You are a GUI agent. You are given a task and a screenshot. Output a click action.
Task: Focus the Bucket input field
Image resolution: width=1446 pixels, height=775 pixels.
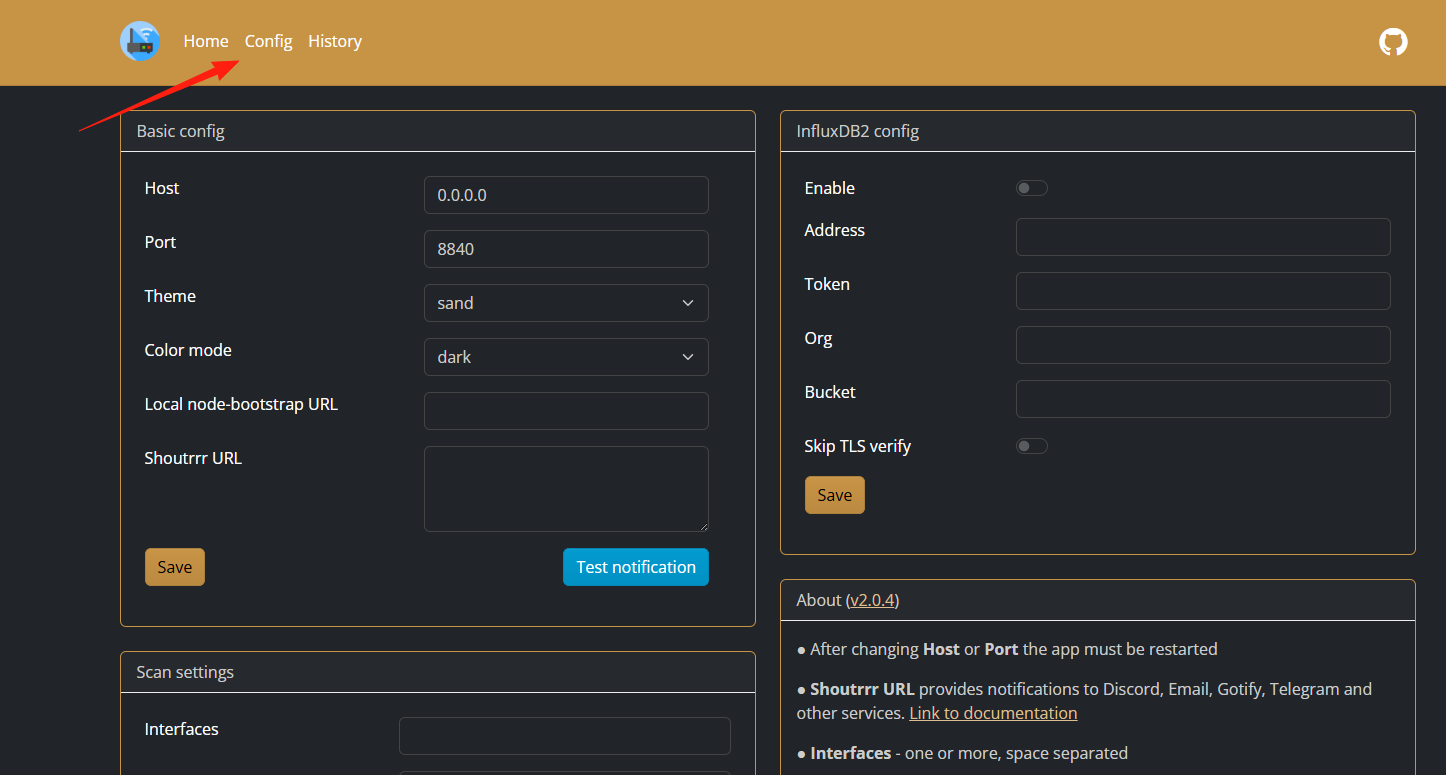pyautogui.click(x=1203, y=399)
